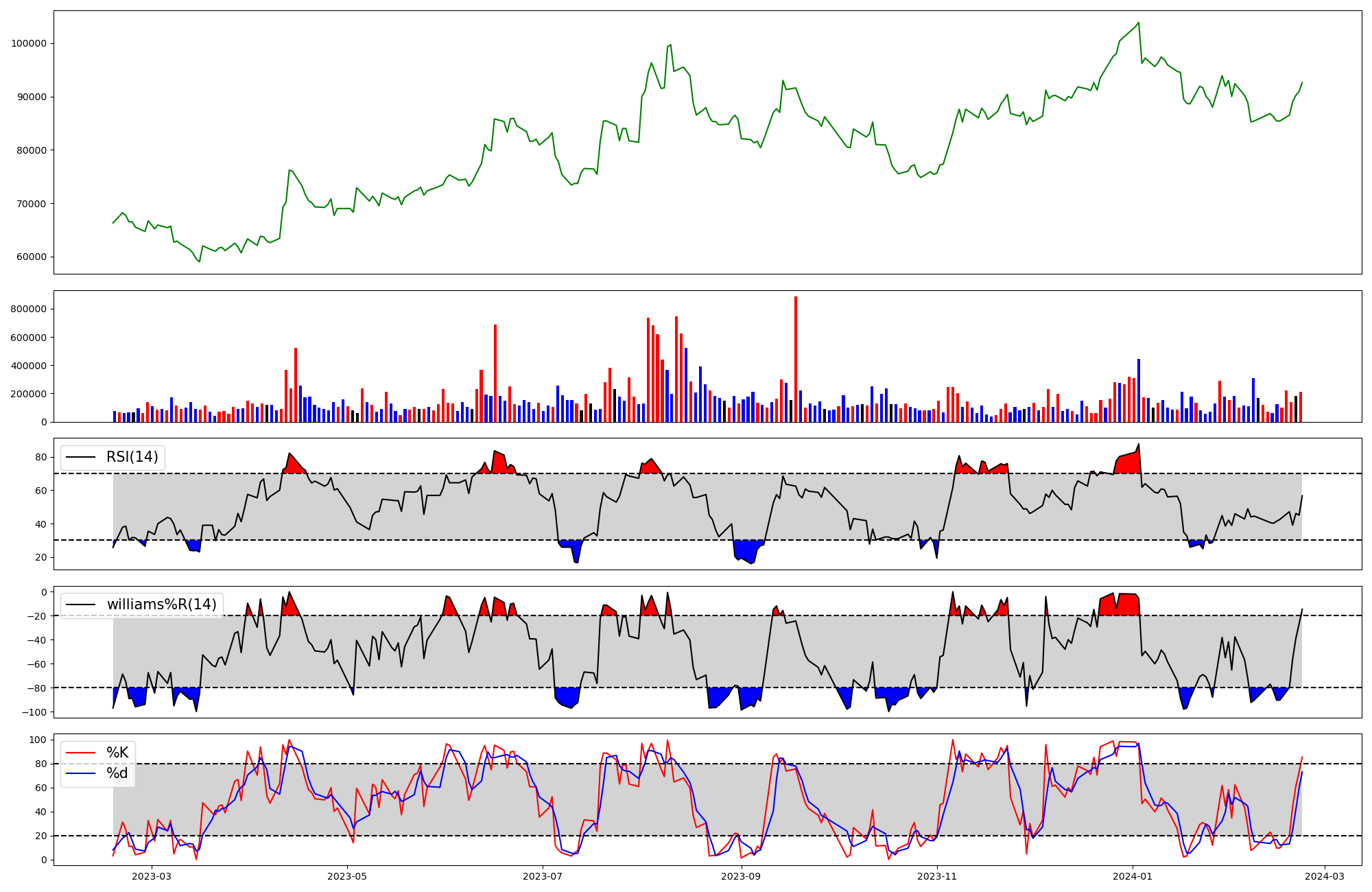Click the %K legend entry

pos(117,753)
